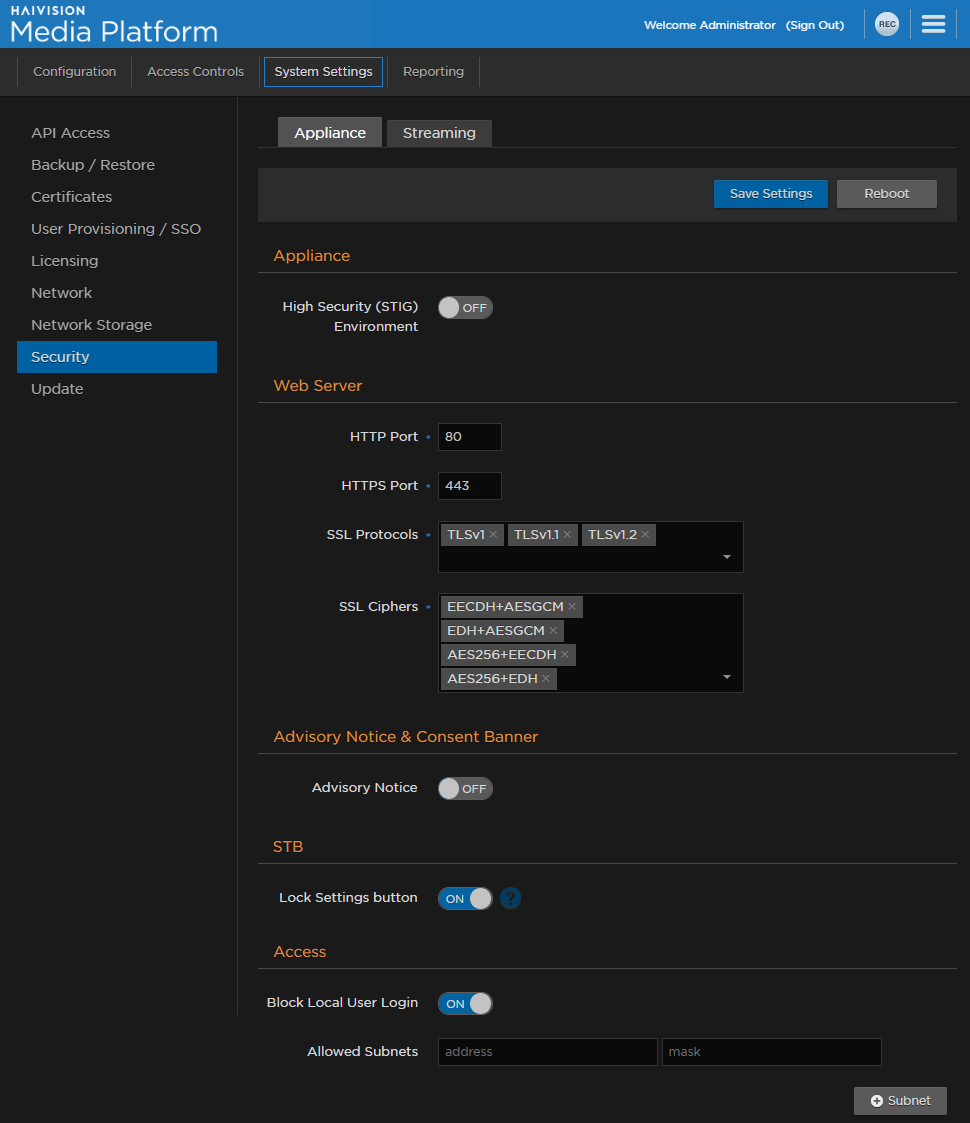The image size is (970, 1123).
Task: Sign out of the Administrator account
Action: (814, 24)
